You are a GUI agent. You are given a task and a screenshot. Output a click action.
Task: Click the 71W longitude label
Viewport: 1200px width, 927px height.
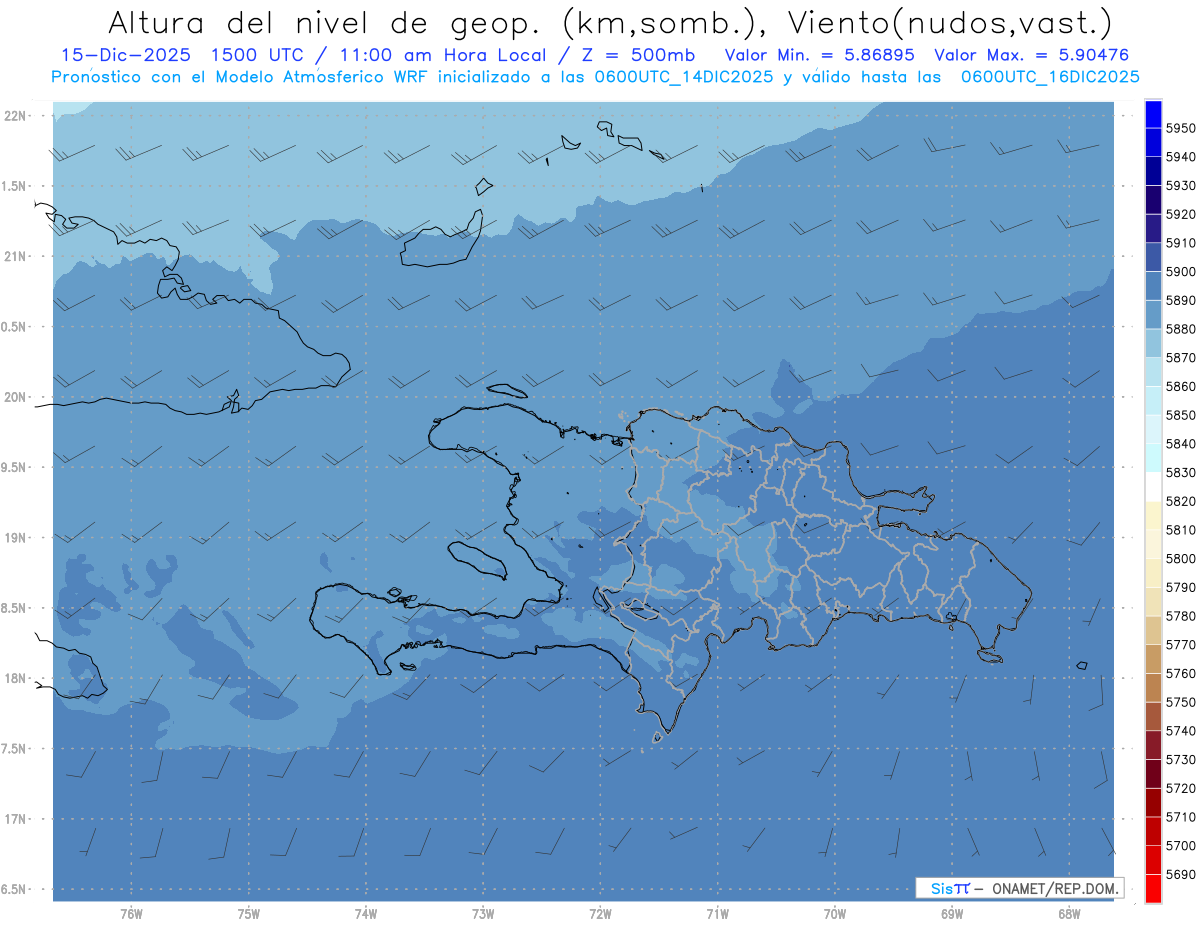(x=717, y=914)
